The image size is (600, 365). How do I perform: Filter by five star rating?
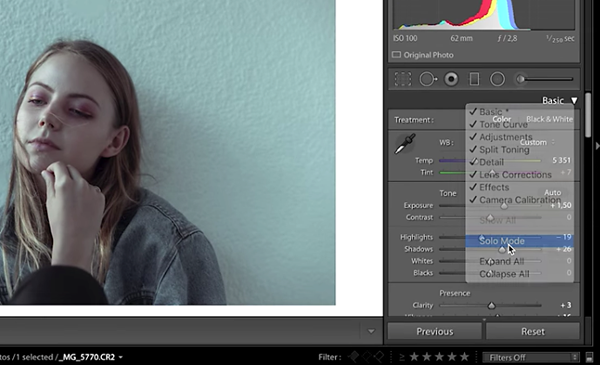pyautogui.click(x=465, y=357)
